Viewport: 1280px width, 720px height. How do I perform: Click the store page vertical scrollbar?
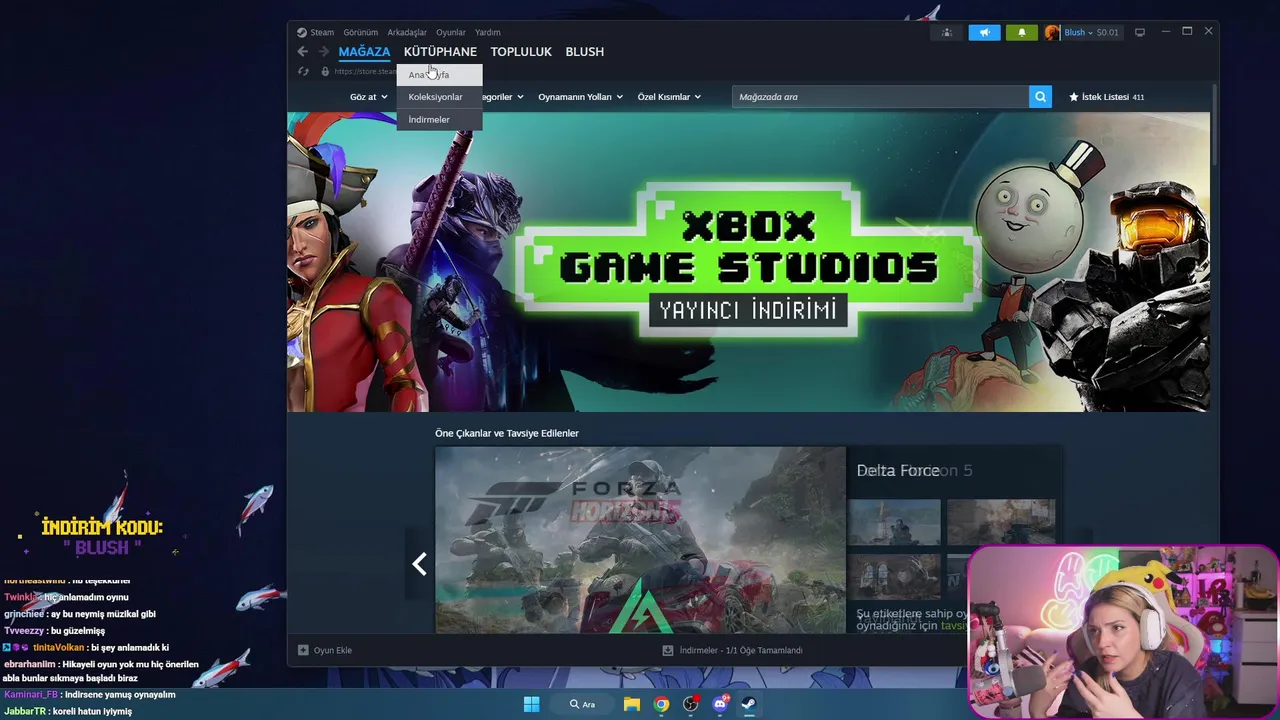[1214, 125]
